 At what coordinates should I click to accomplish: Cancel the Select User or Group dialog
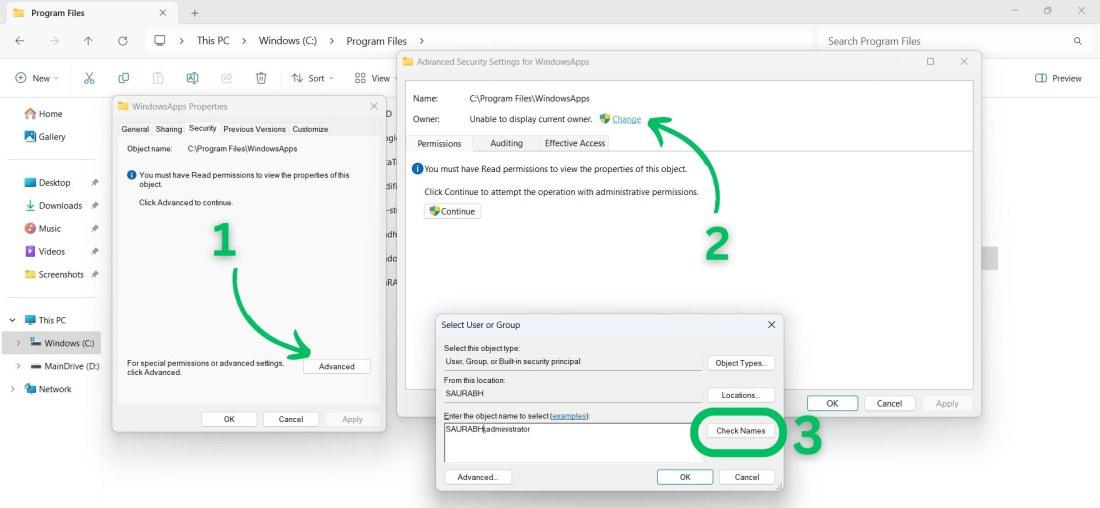point(747,477)
